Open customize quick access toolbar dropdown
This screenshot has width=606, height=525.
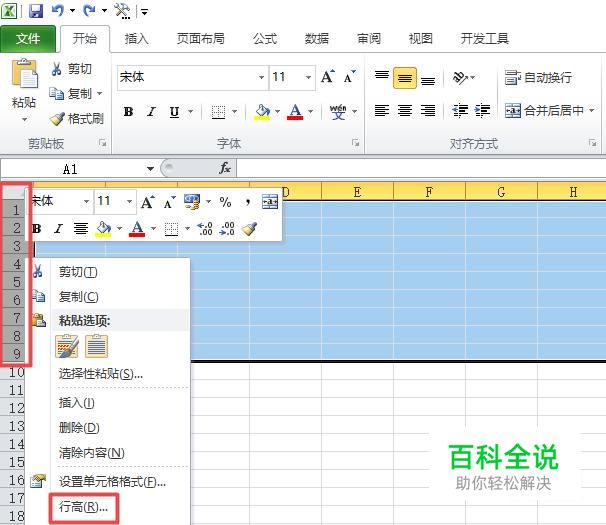144,12
